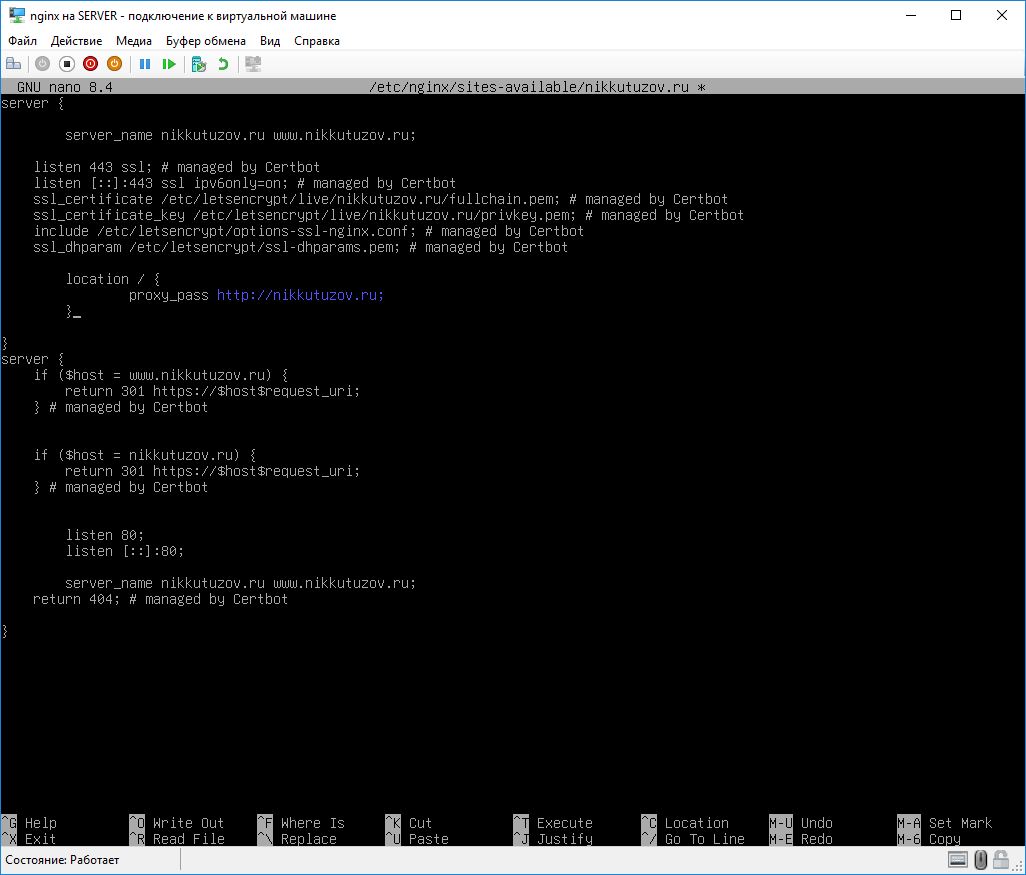1026x875 pixels.
Task: Open the Вид menu
Action: (270, 41)
